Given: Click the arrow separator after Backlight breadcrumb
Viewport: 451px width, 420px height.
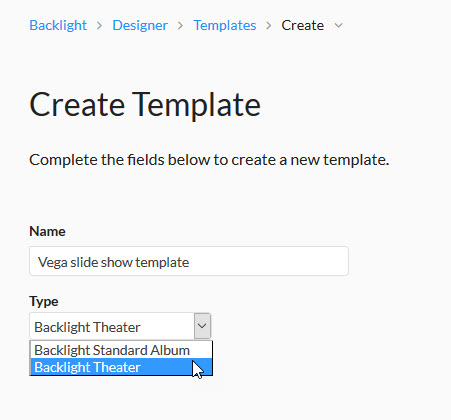Looking at the screenshot, I should (x=99, y=25).
